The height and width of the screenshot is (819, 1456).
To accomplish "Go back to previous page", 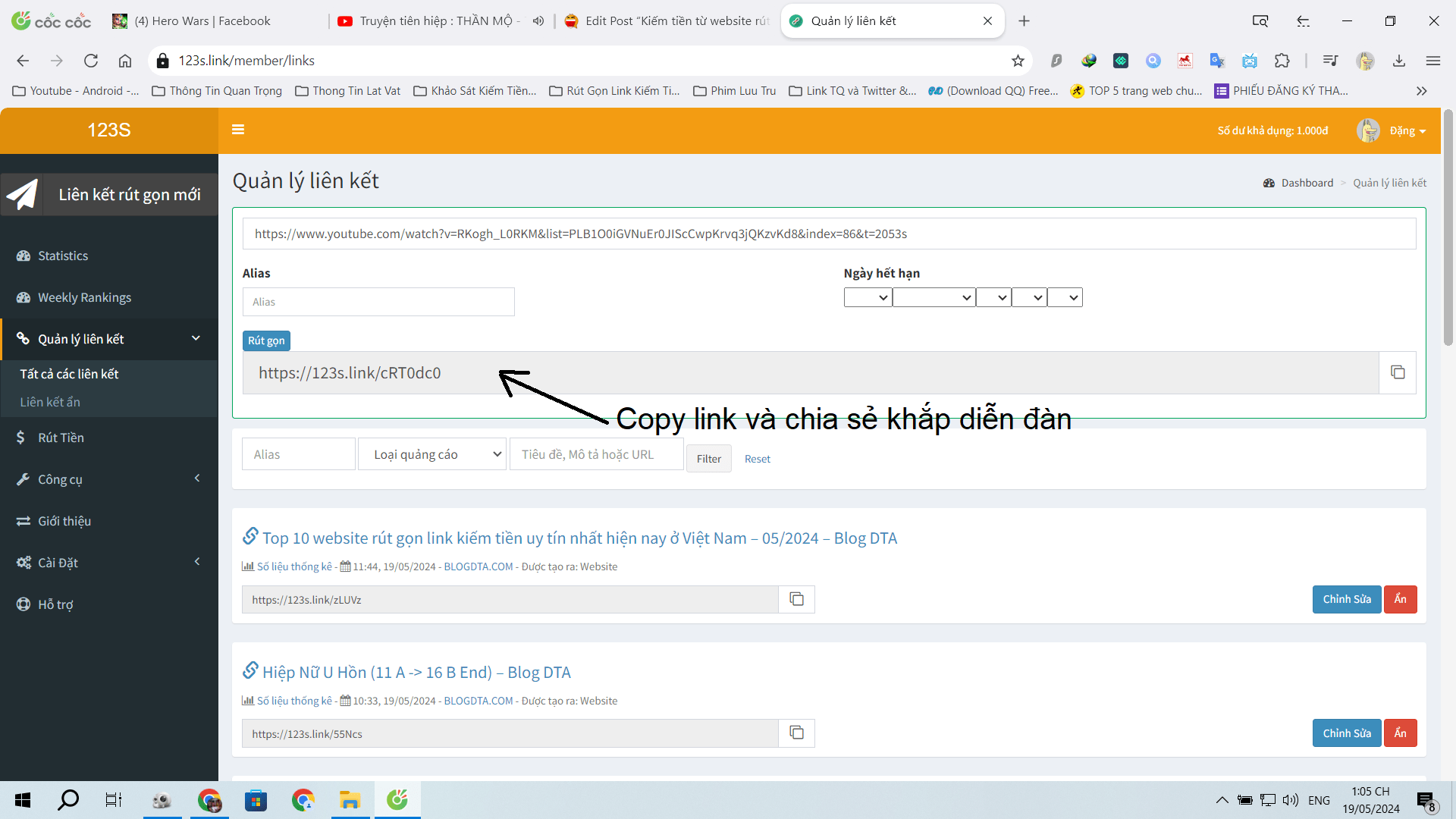I will 23,61.
